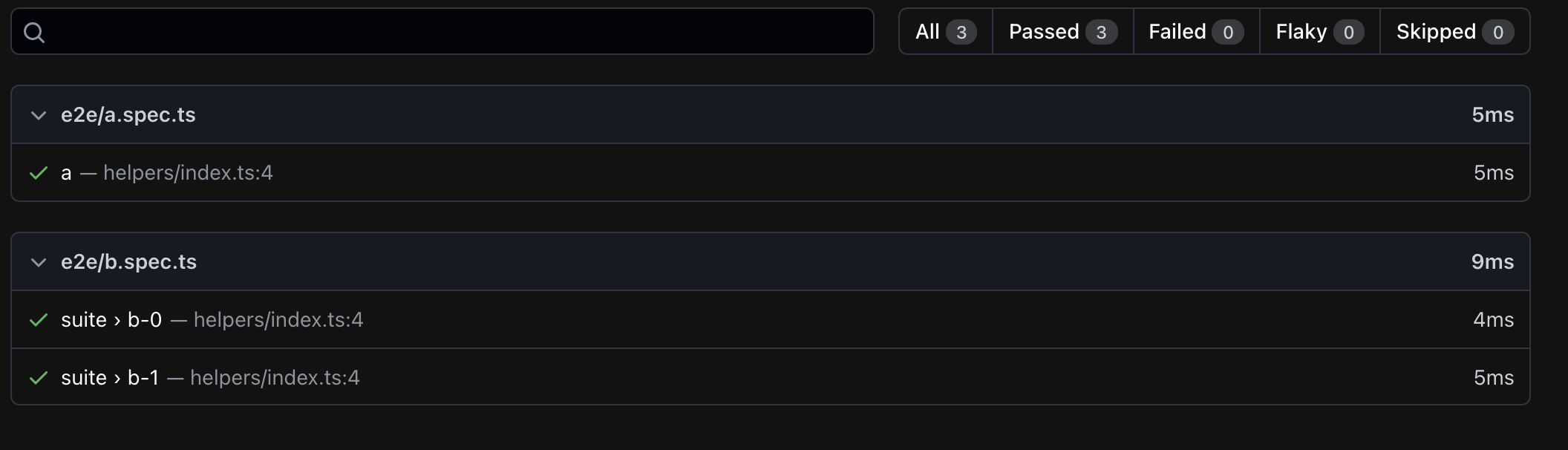Click the green checkmark beside test a
Viewport: 1568px width, 450px height.
pyautogui.click(x=40, y=172)
